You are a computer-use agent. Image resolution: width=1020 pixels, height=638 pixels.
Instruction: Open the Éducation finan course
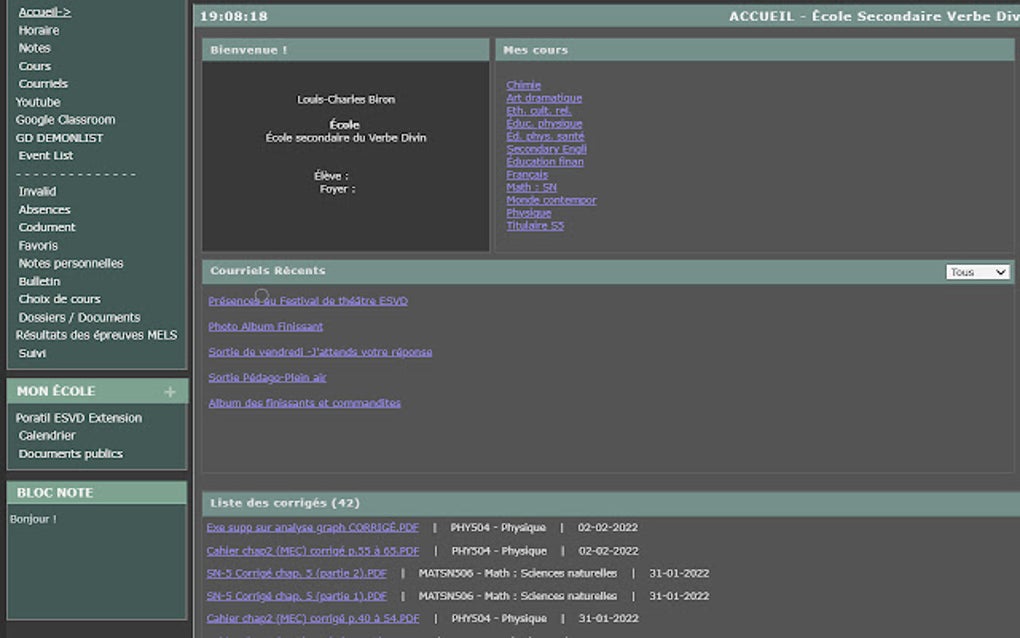(x=545, y=162)
